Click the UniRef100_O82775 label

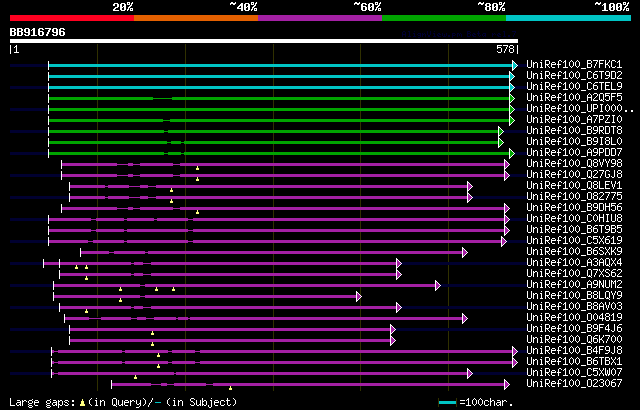574,197
